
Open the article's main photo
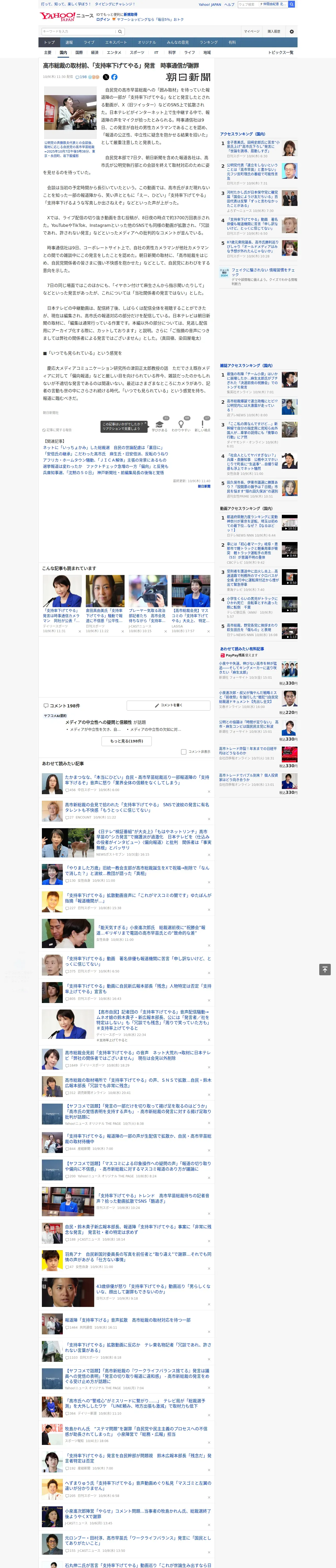pyautogui.click(x=70, y=113)
